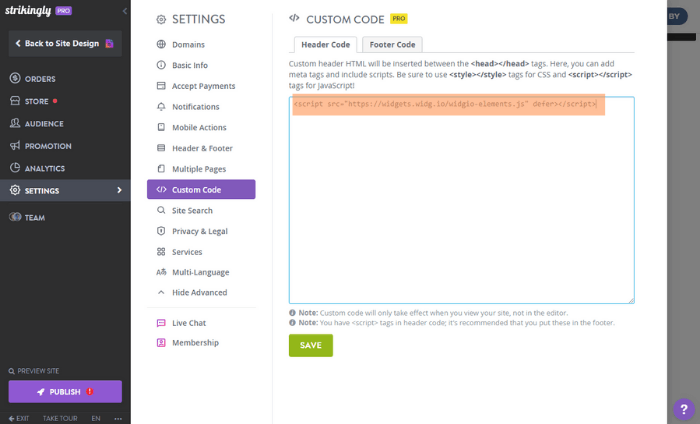Click the Domains globe icon
The image size is (700, 424).
161,44
